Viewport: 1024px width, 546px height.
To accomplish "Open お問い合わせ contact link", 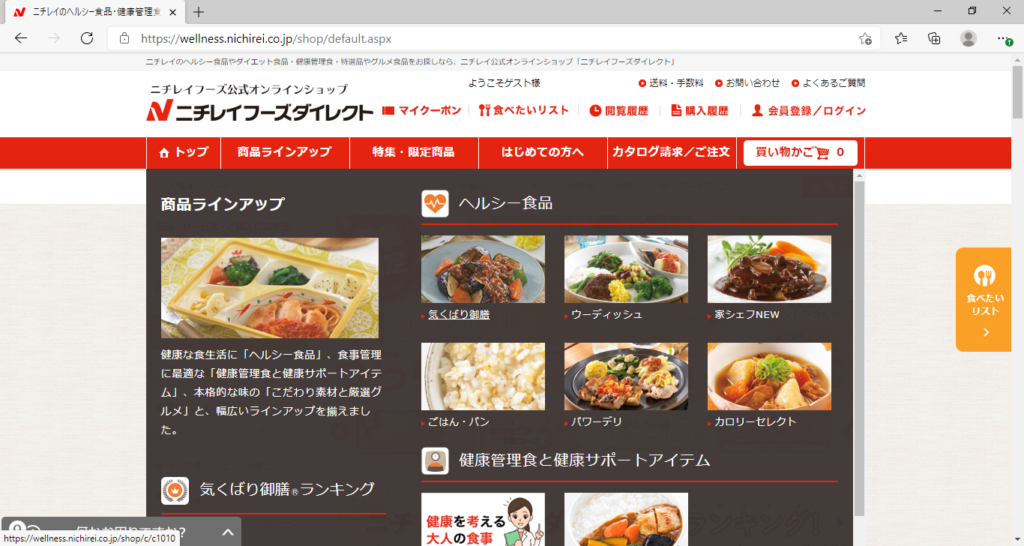I will [x=747, y=83].
